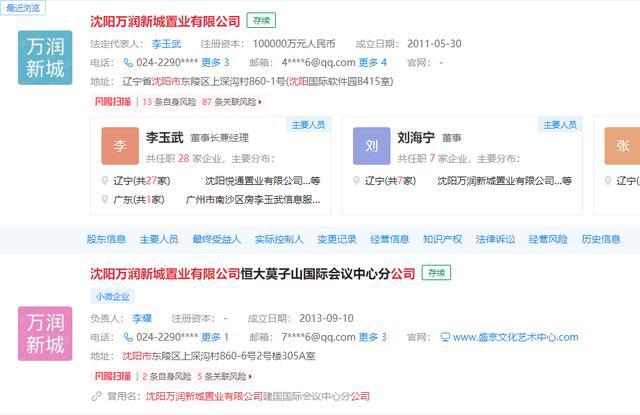This screenshot has width=640, height=415.
Task: Click the location pin icon next to 辽宁(共27家)
Action: [x=105, y=180]
